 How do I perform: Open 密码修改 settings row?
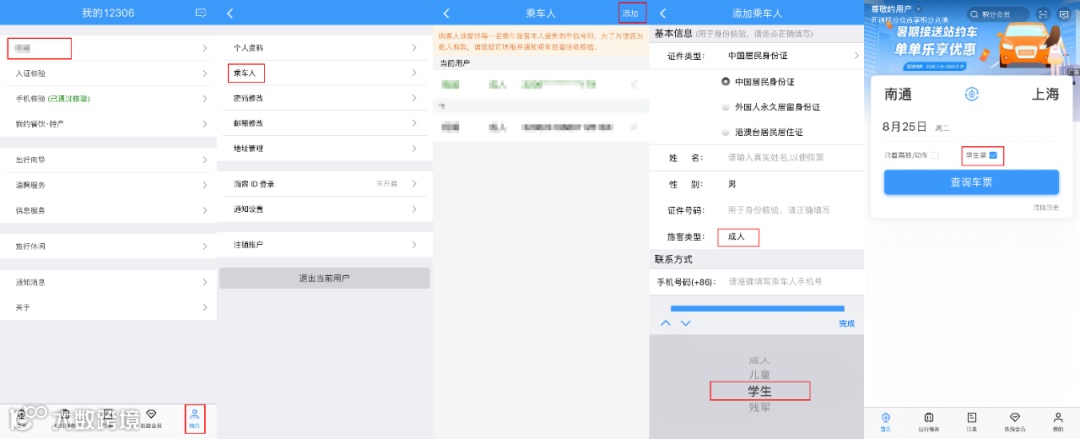coord(324,99)
